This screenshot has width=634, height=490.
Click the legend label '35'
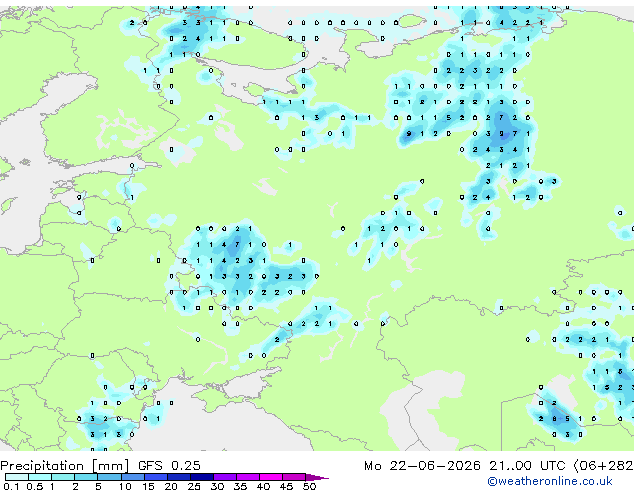(x=240, y=486)
